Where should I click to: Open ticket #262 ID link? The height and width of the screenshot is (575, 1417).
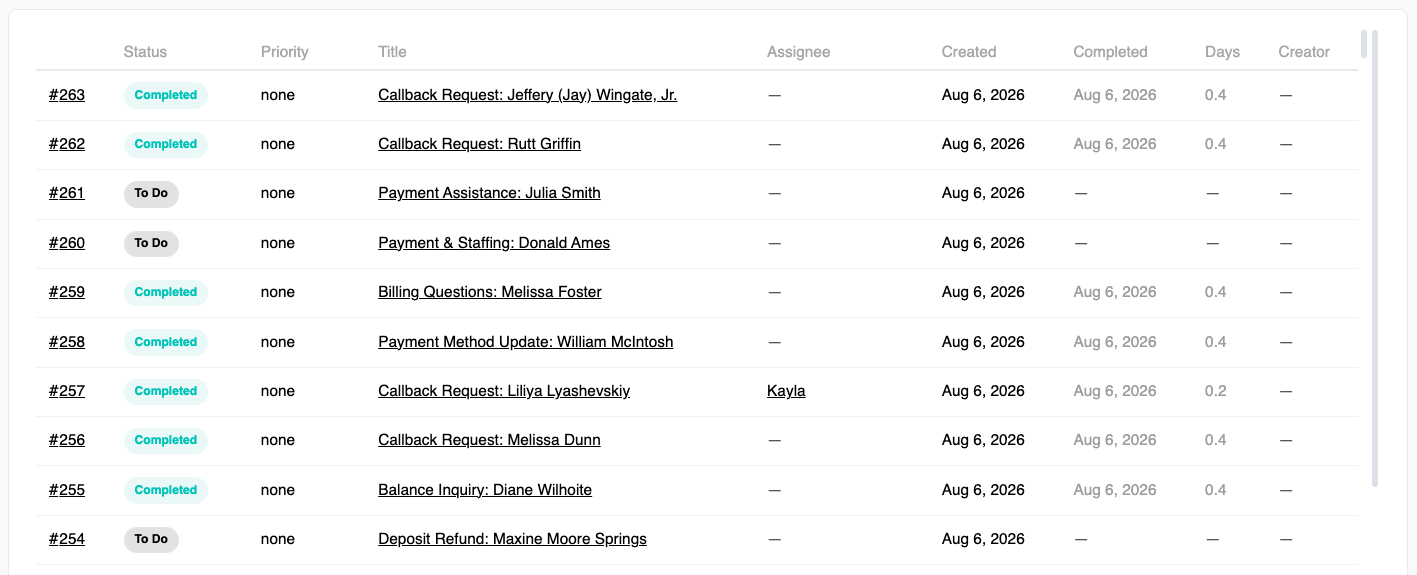pos(67,144)
